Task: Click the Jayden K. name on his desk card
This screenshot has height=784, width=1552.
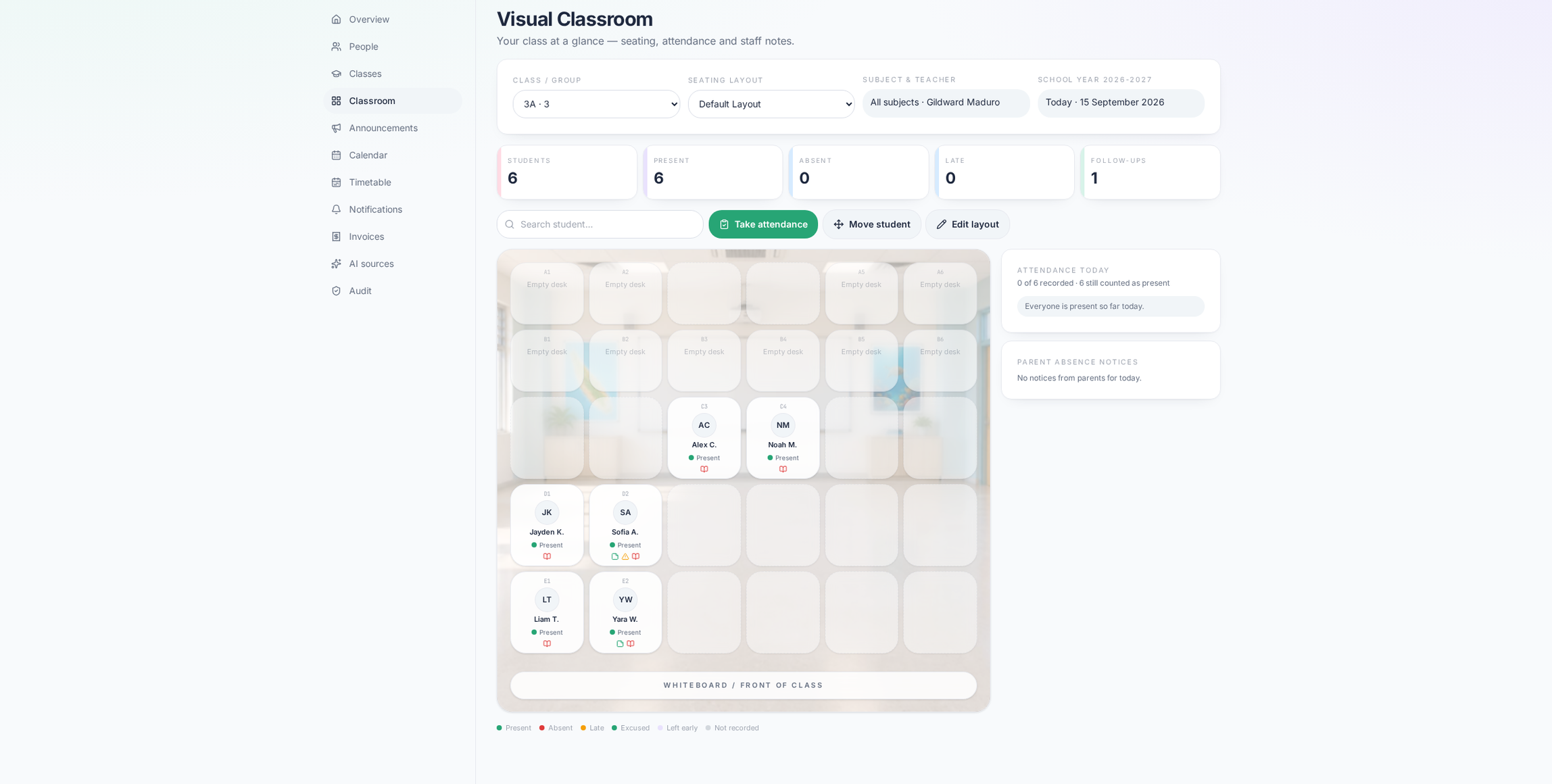Action: [547, 533]
